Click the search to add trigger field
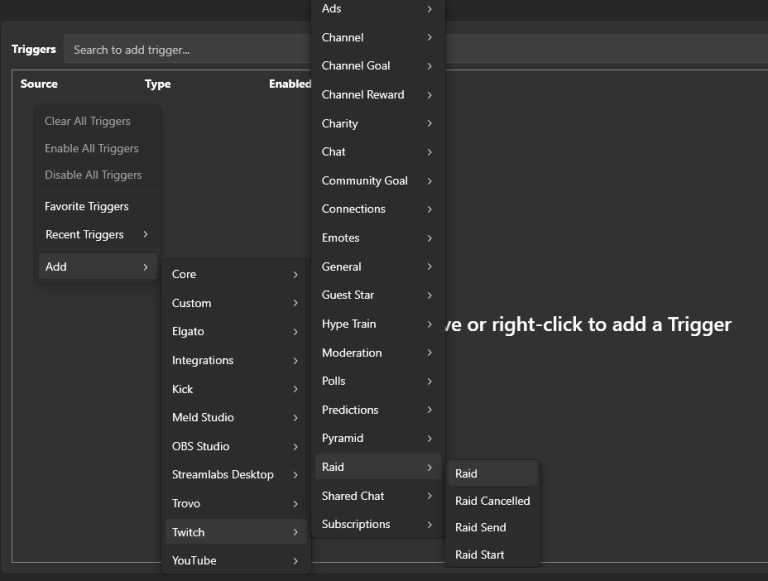 (x=190, y=50)
